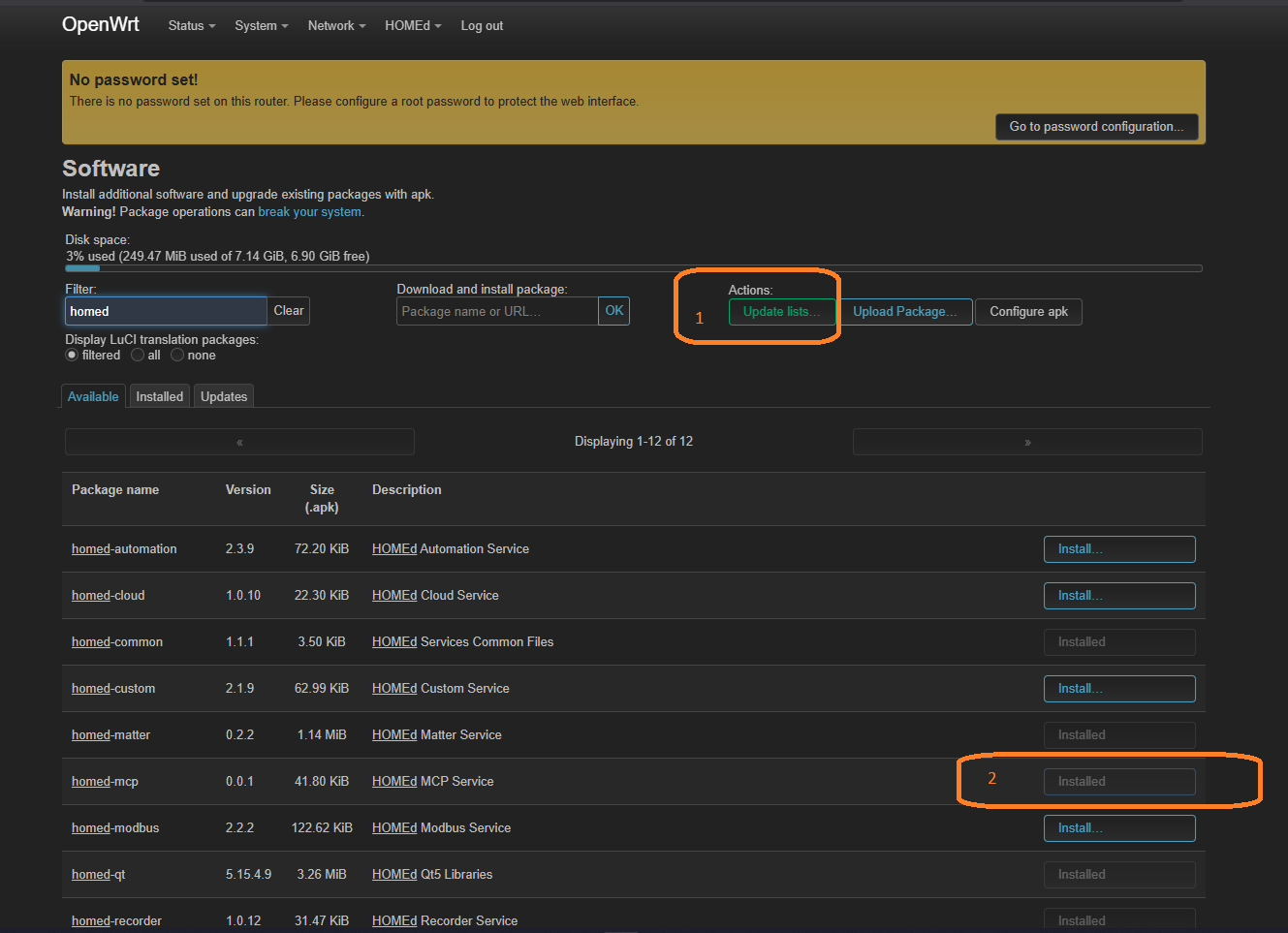Screen dimensions: 1288x933
Task: Click the homed-cloud package name
Action: (x=108, y=596)
